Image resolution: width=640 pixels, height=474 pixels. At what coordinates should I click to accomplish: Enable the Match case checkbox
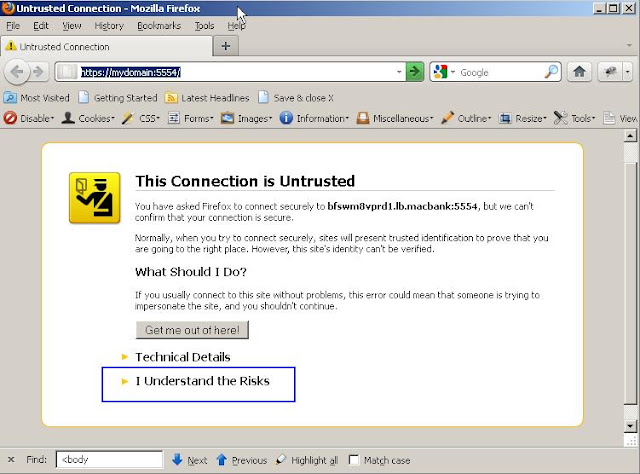[354, 460]
